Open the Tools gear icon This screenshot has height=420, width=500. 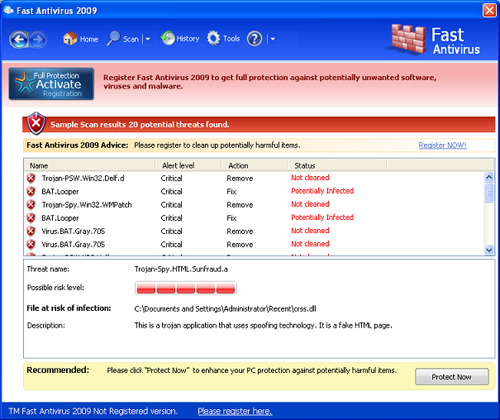(213, 38)
